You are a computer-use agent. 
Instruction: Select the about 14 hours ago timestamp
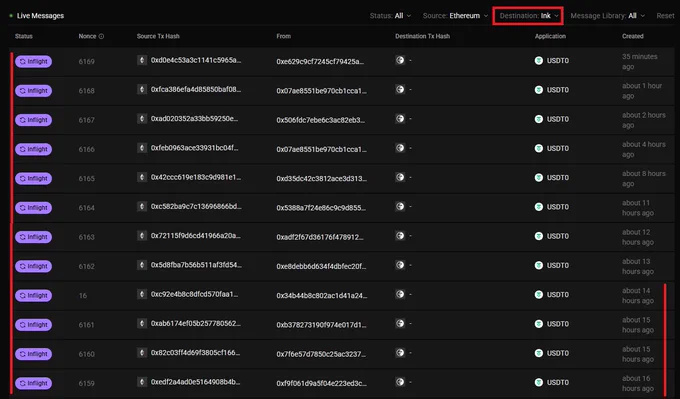[x=638, y=295]
